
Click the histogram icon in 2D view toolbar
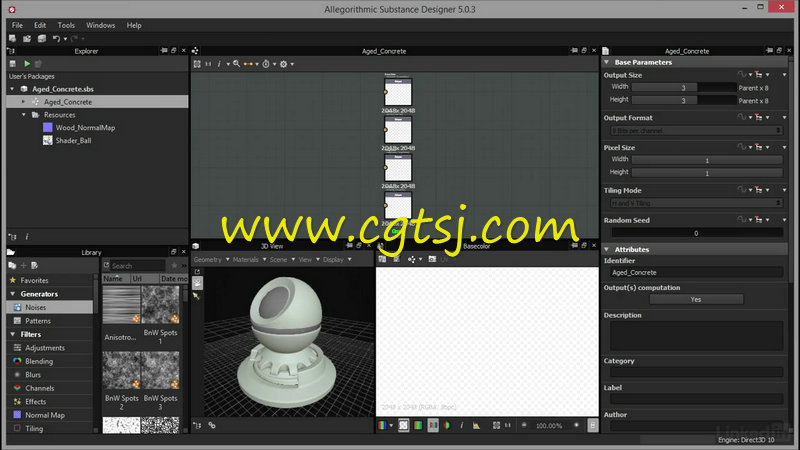point(476,425)
